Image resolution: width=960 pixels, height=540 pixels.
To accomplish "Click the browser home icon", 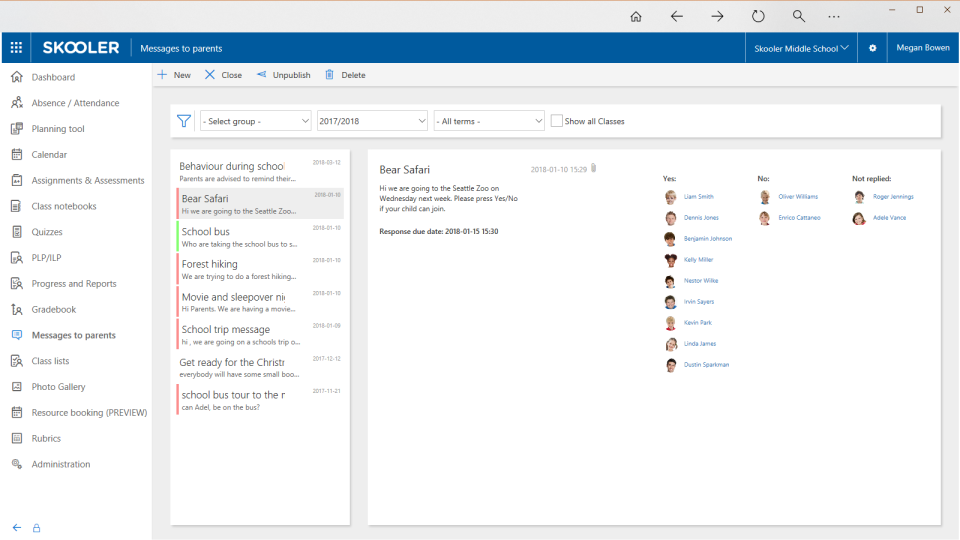I will [x=635, y=16].
